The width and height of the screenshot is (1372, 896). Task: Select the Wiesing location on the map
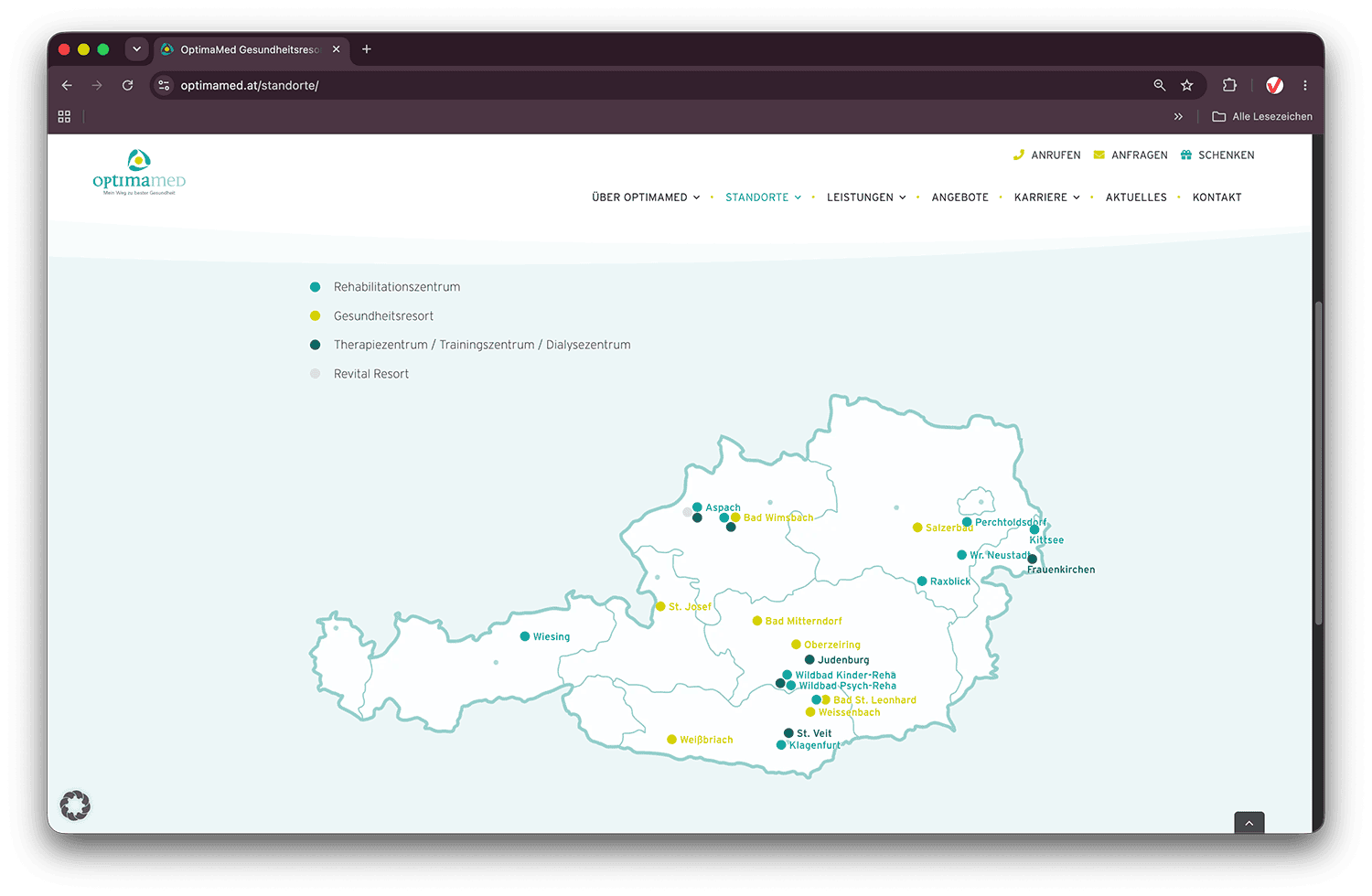pyautogui.click(x=545, y=636)
